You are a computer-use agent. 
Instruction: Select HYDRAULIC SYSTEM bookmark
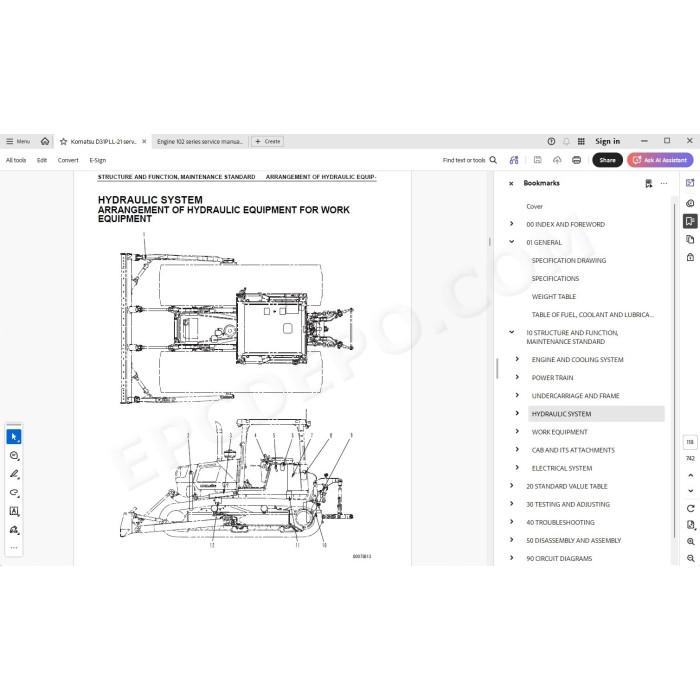coord(596,414)
